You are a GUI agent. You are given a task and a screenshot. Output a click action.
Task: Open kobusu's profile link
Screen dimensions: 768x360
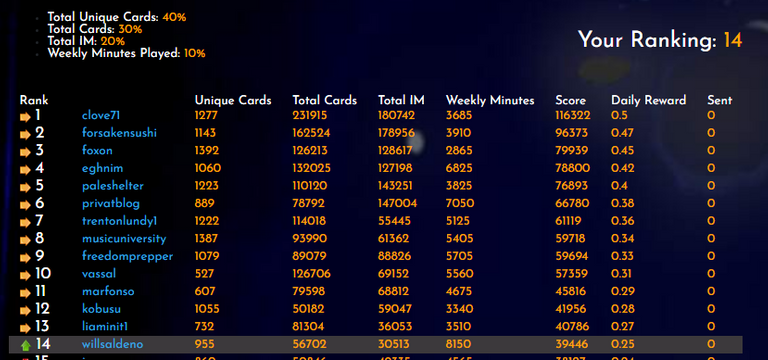coord(101,309)
